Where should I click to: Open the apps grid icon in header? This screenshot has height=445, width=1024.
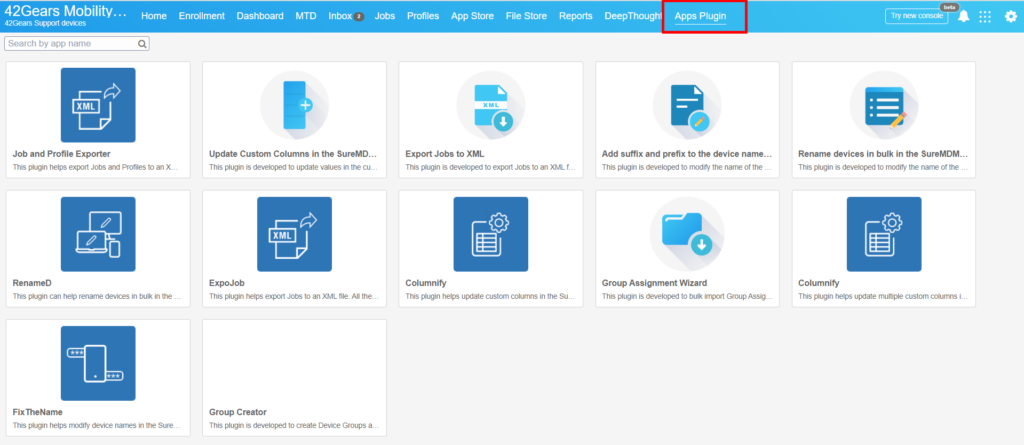point(985,16)
